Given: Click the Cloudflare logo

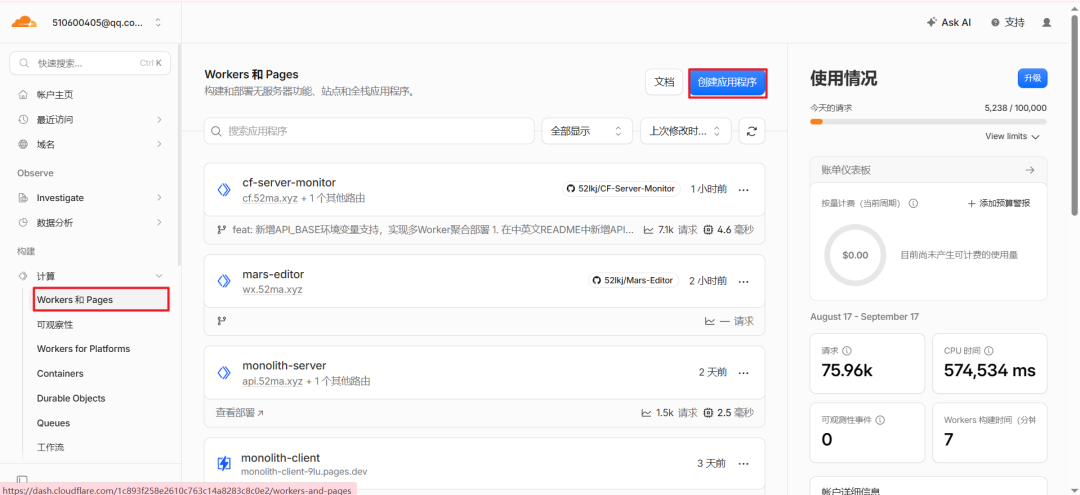Looking at the screenshot, I should 24,22.
